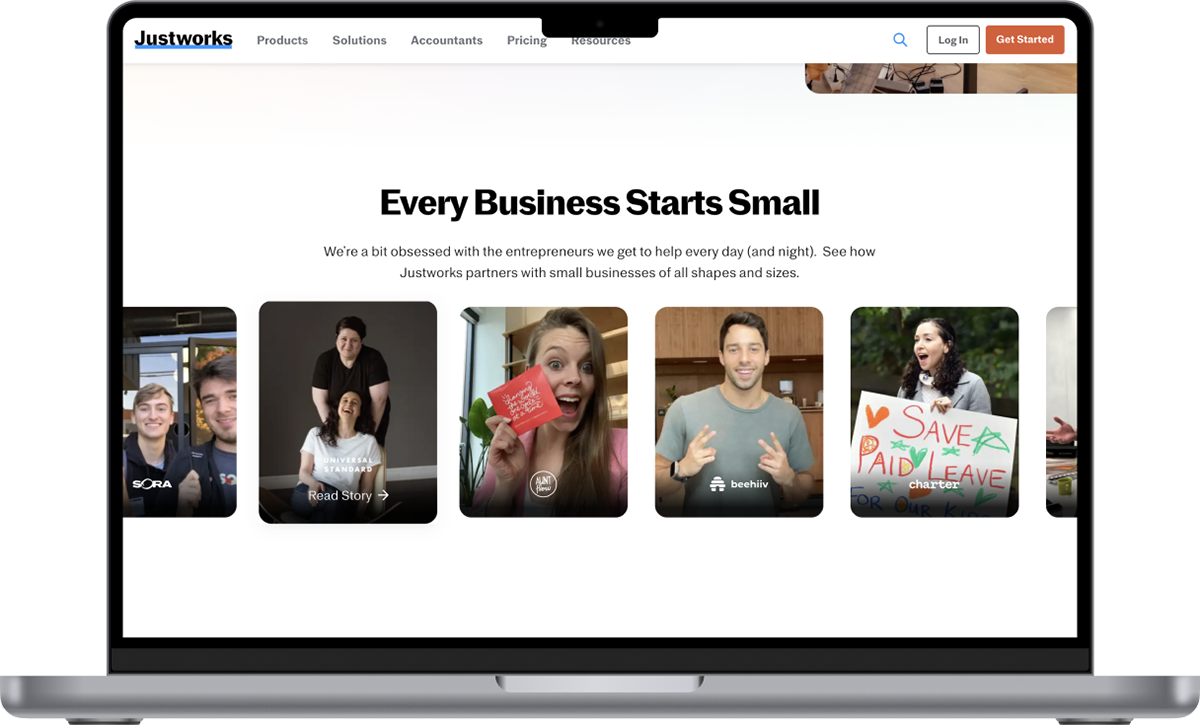Viewport: 1200px width, 725px height.
Task: Open the Sora customer story card
Action: pos(180,412)
